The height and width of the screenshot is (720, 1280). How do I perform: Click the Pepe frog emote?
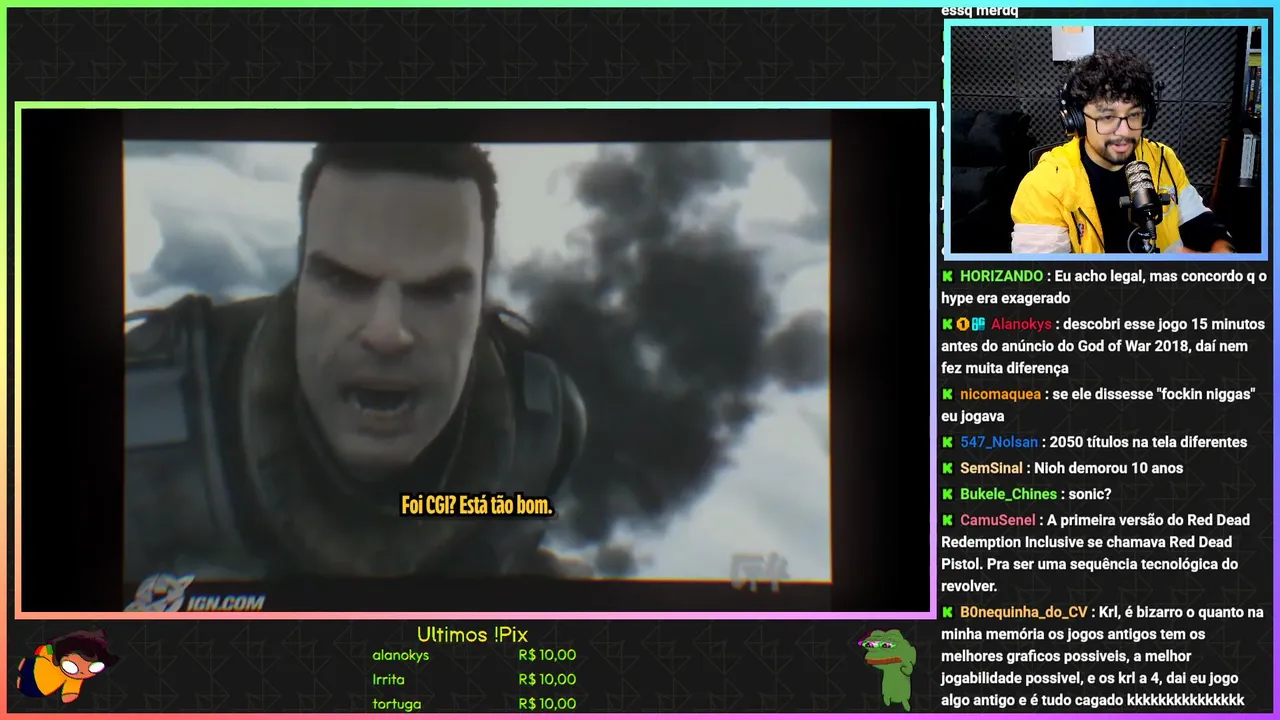[888, 668]
